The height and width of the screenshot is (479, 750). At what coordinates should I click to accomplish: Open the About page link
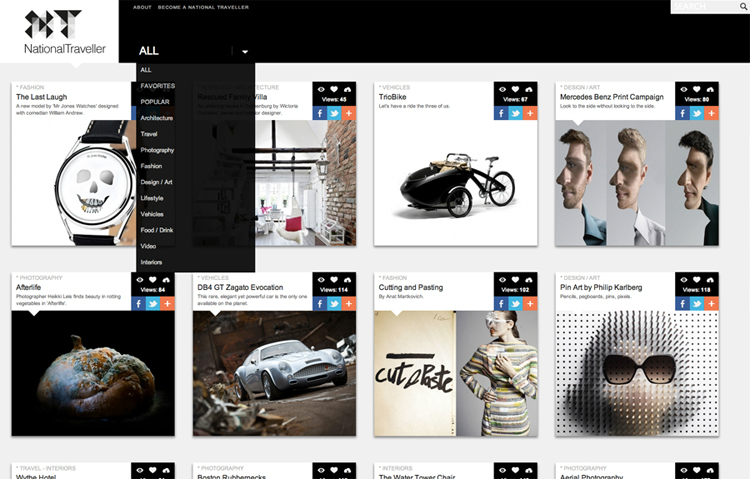(142, 7)
